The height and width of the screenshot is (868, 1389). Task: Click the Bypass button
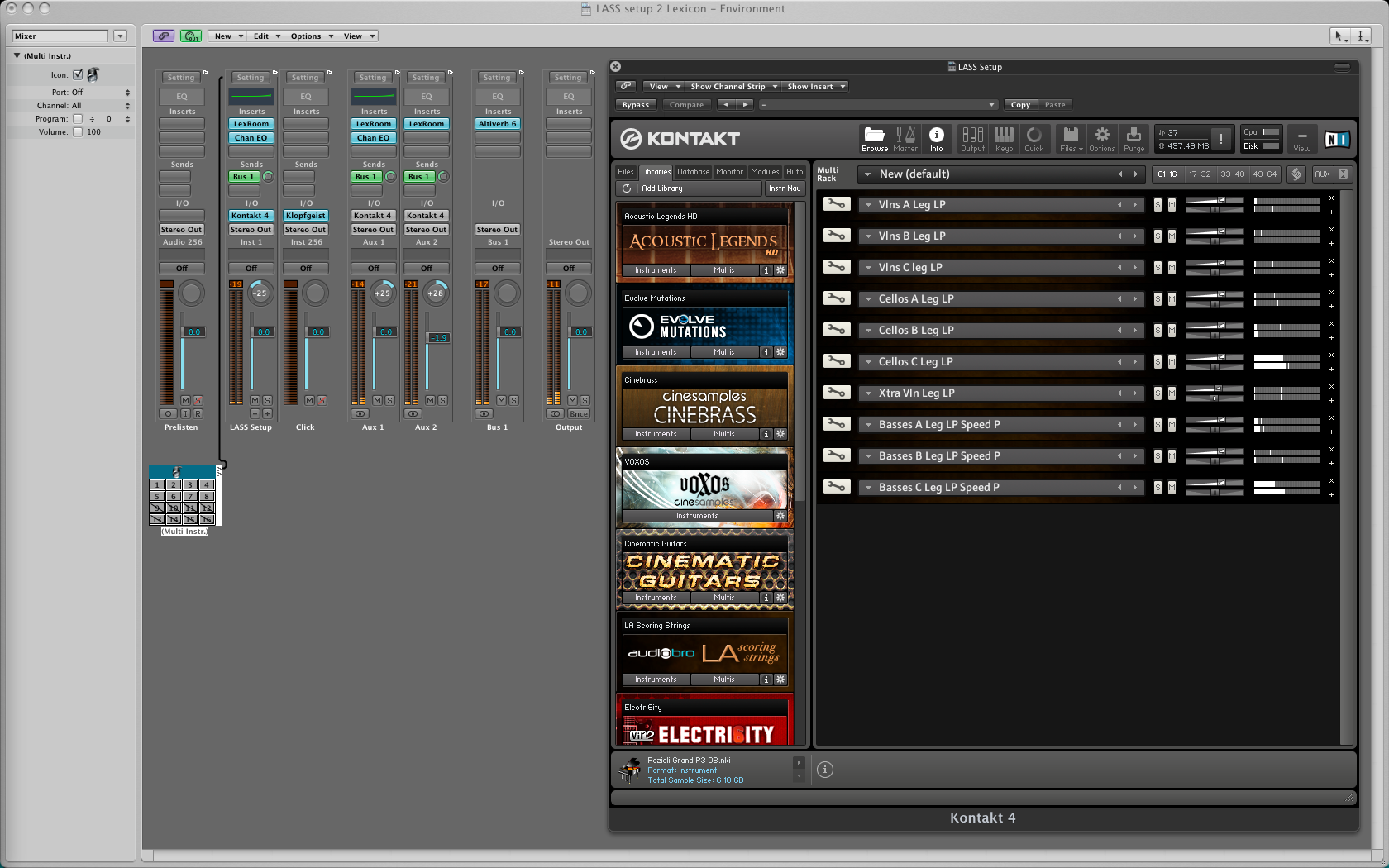click(x=636, y=105)
